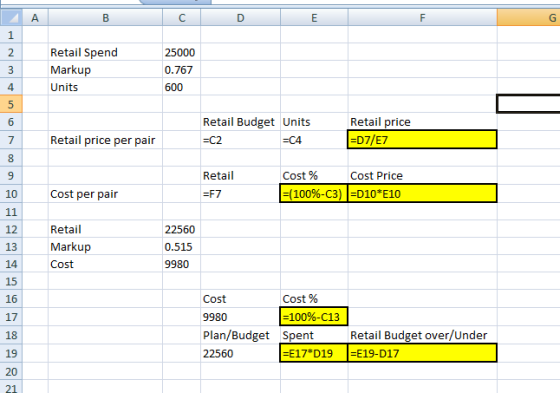
Task: Click cell with value 600
Action: pos(182,87)
